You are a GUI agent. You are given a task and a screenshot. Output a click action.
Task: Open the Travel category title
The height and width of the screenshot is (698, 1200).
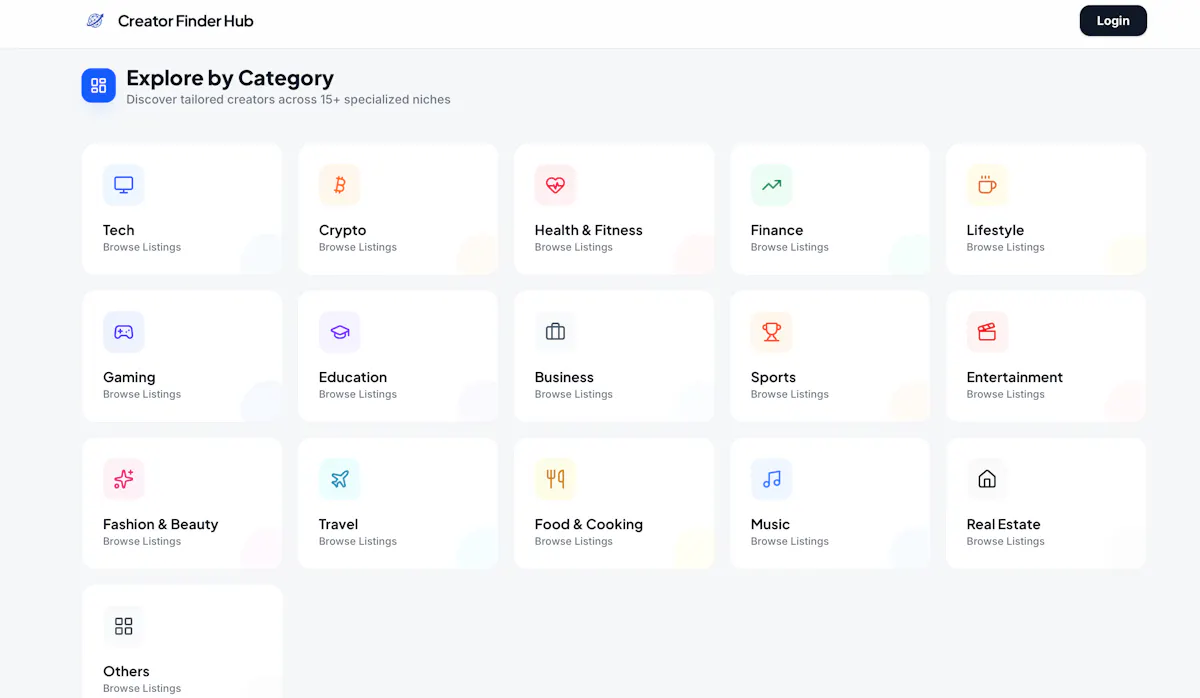(339, 524)
